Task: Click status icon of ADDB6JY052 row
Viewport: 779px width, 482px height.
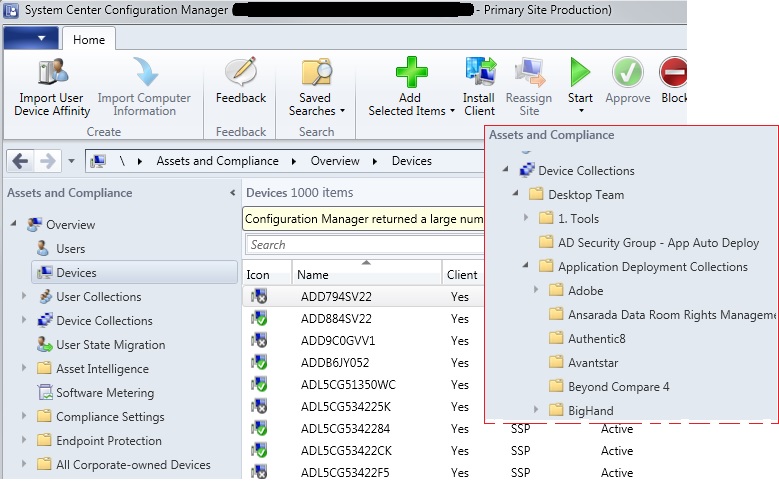Action: [x=259, y=363]
